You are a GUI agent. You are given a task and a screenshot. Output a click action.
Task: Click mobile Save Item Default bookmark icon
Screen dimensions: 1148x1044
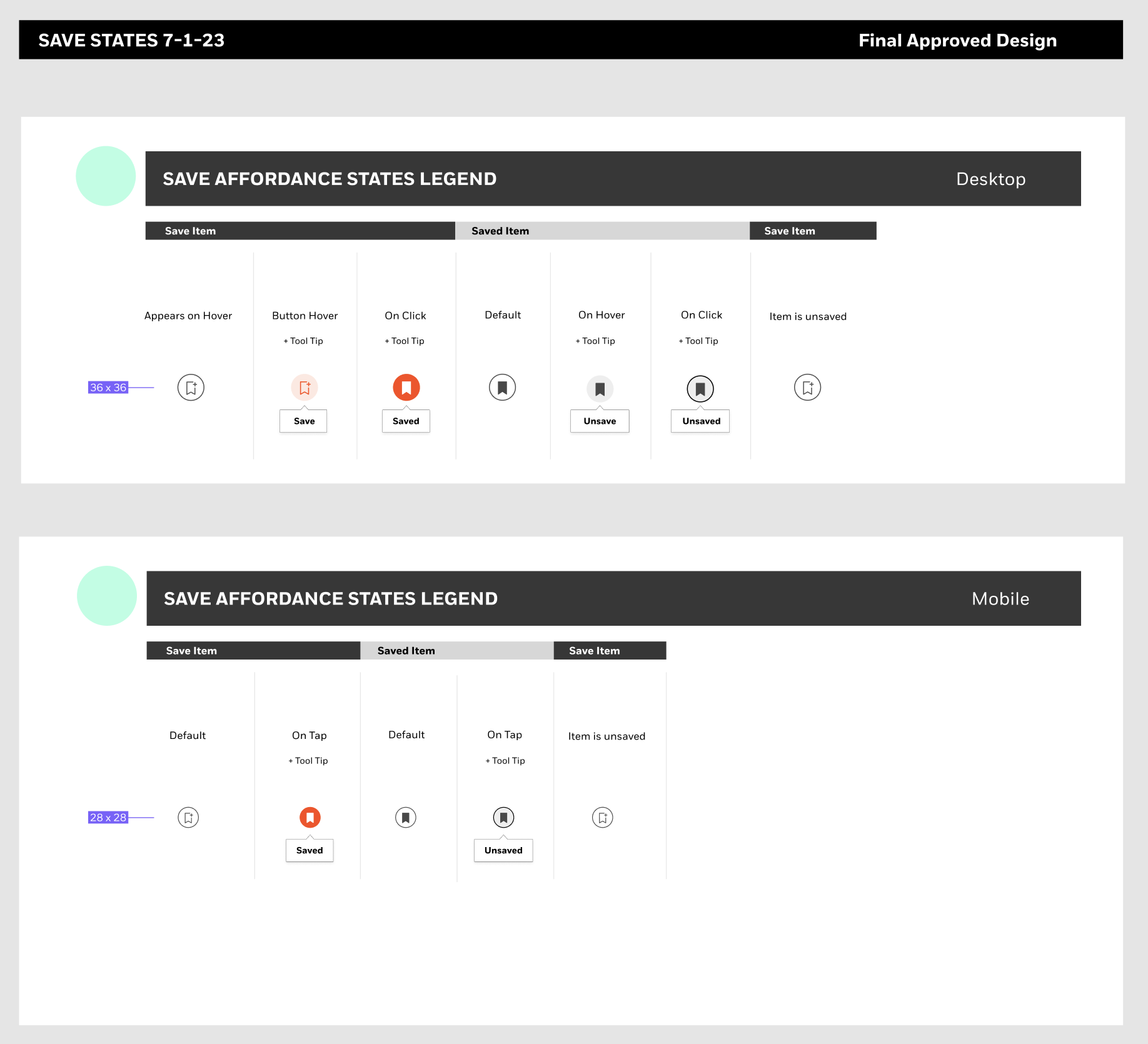[188, 818]
